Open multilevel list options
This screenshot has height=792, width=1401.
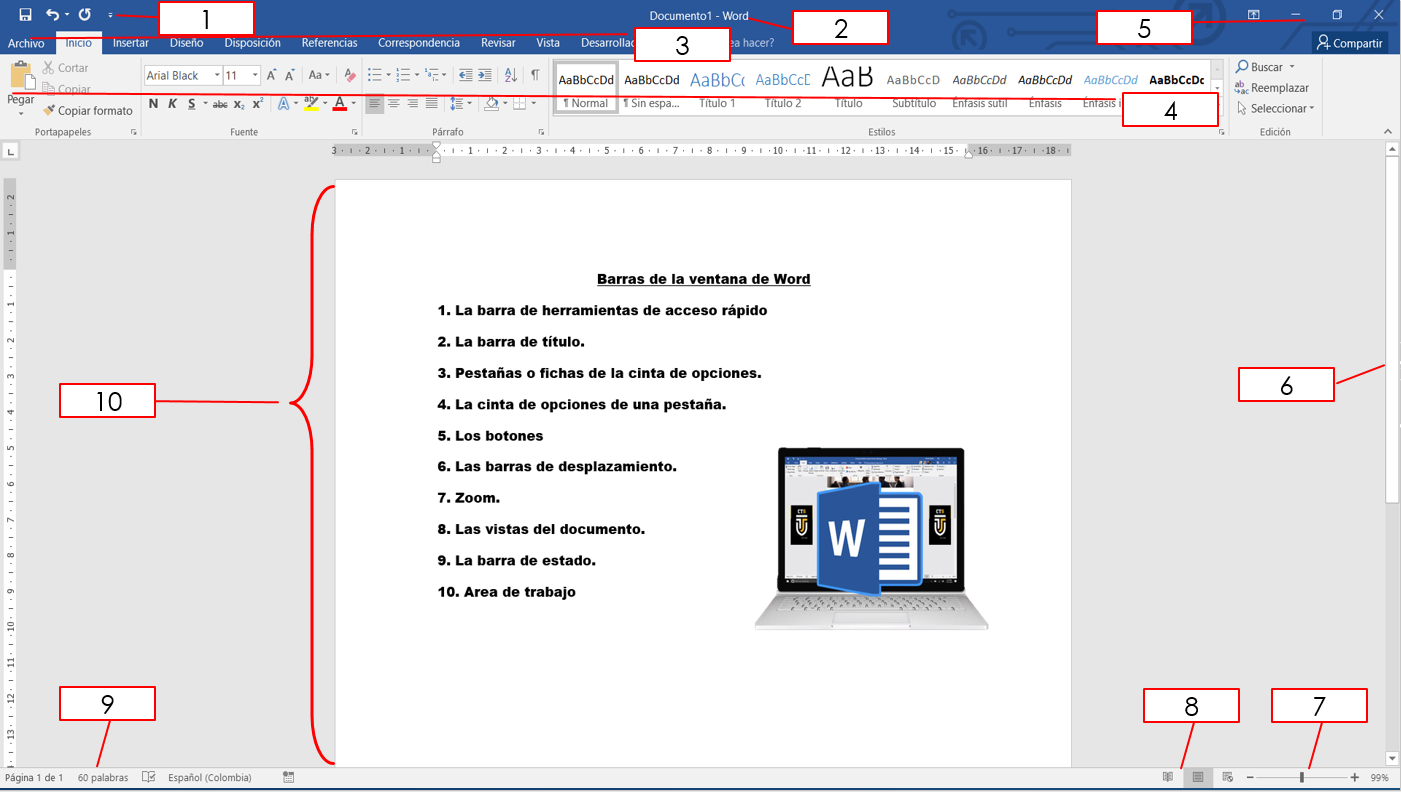pos(434,75)
